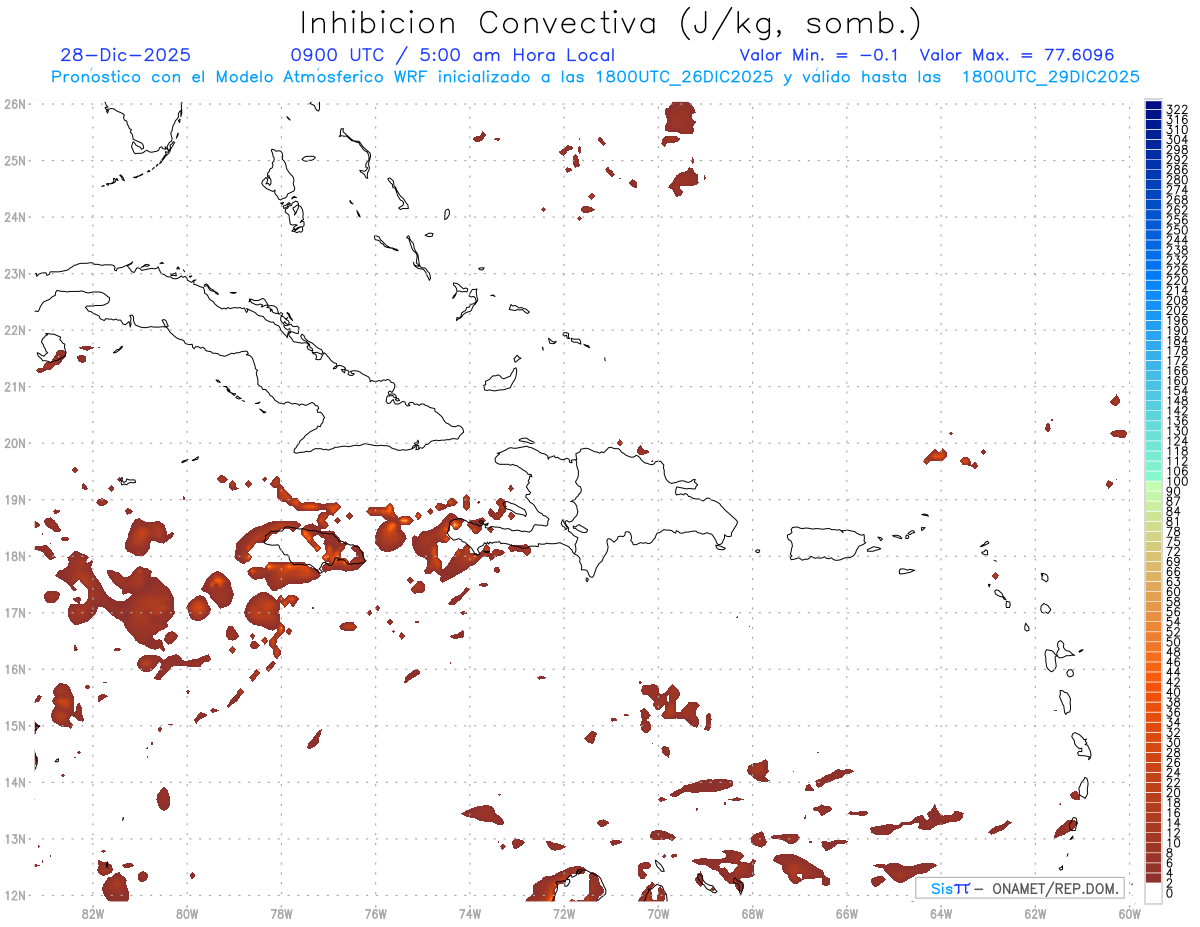Viewport: 1200px width, 927px height.
Task: Click the "23N" latitude label
Action: click(x=15, y=273)
